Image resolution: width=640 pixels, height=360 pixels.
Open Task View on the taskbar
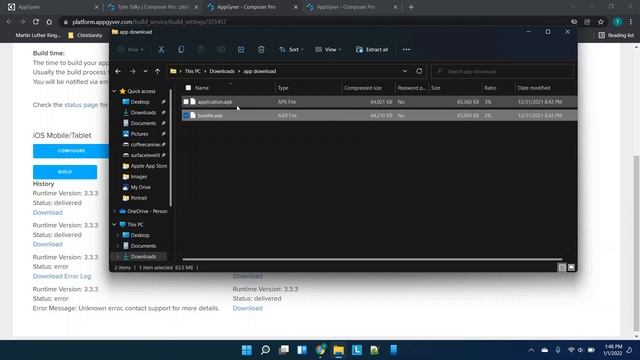(284, 350)
